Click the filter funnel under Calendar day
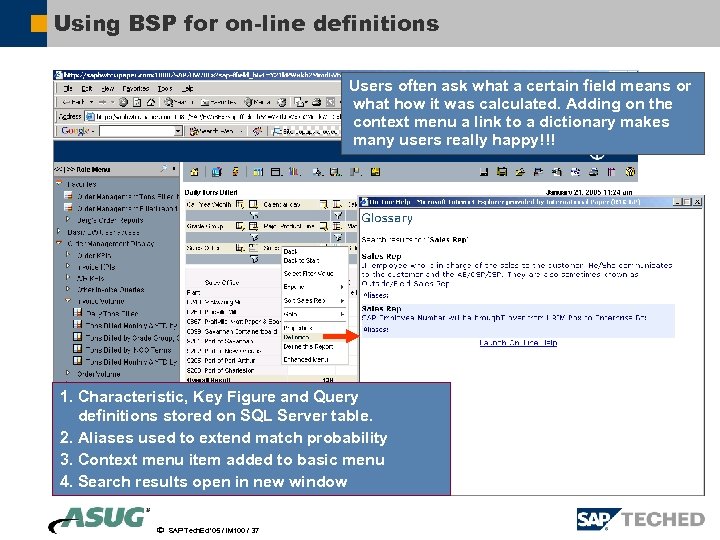720x540 pixels. 338,215
